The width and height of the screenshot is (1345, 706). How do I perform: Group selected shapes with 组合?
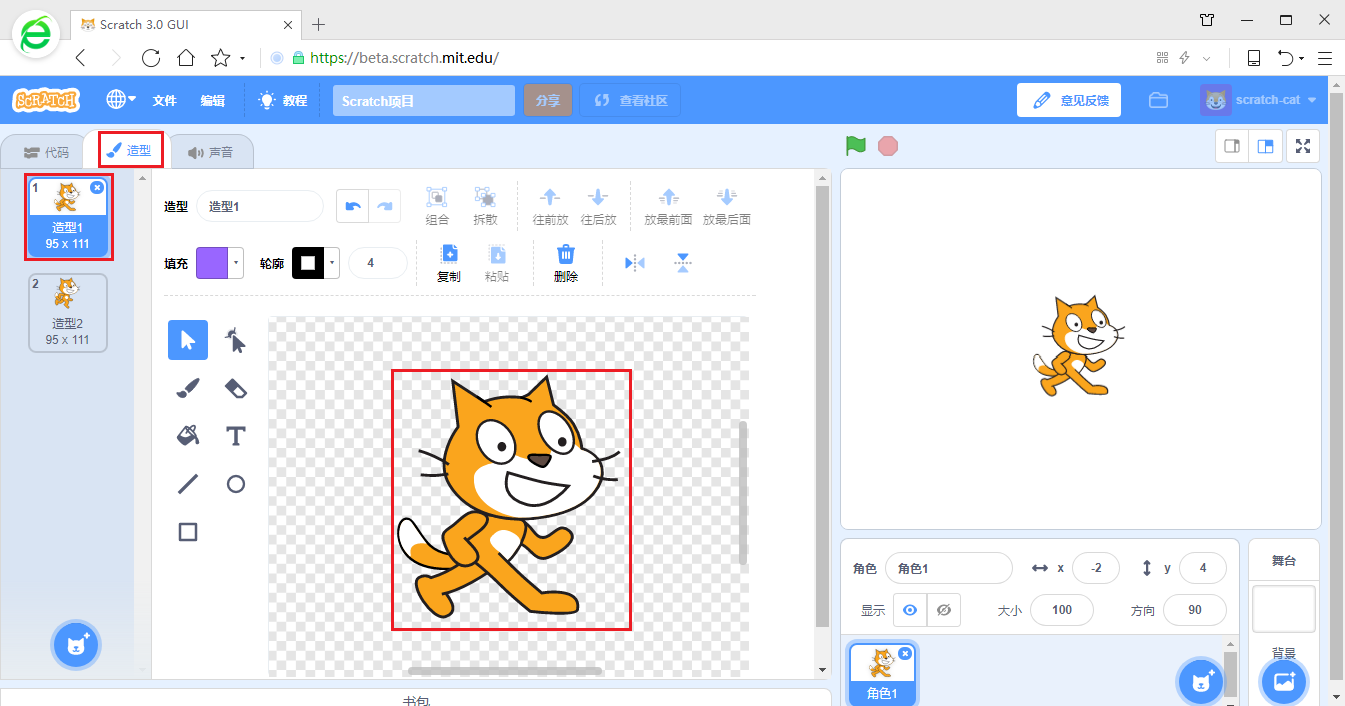[x=437, y=206]
